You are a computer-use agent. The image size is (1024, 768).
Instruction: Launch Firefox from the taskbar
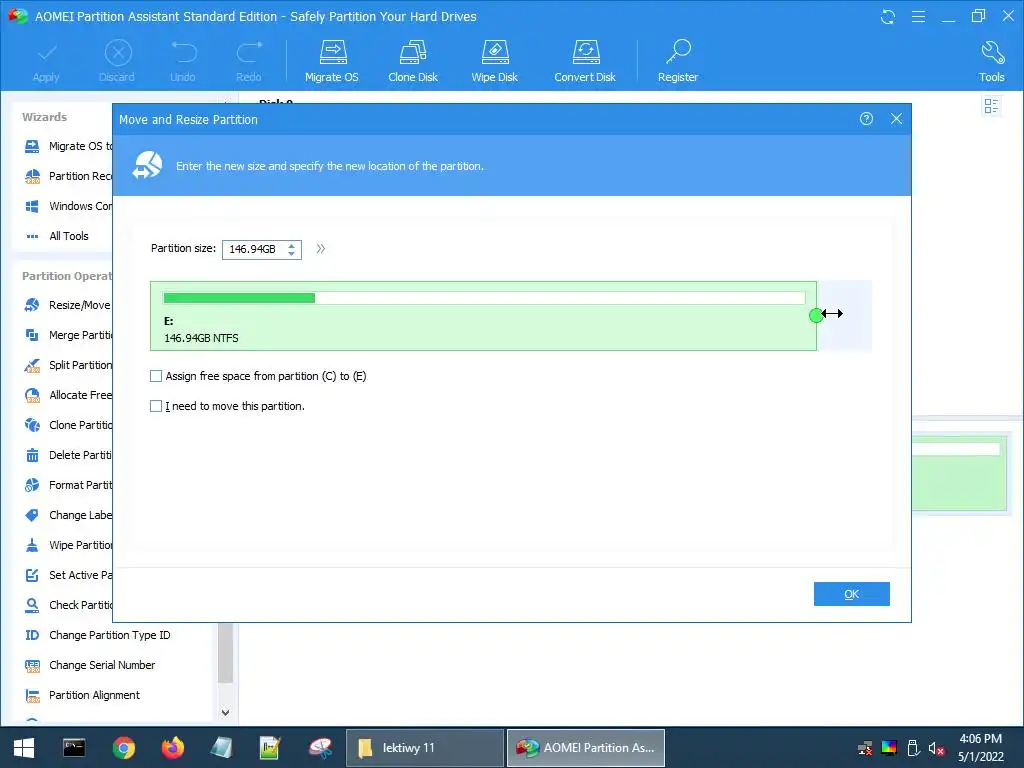pyautogui.click(x=173, y=748)
